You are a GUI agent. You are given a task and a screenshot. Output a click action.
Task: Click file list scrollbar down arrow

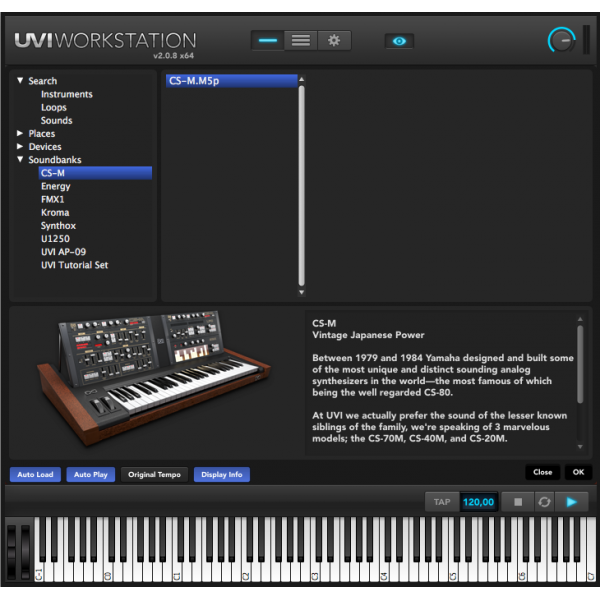pyautogui.click(x=302, y=292)
